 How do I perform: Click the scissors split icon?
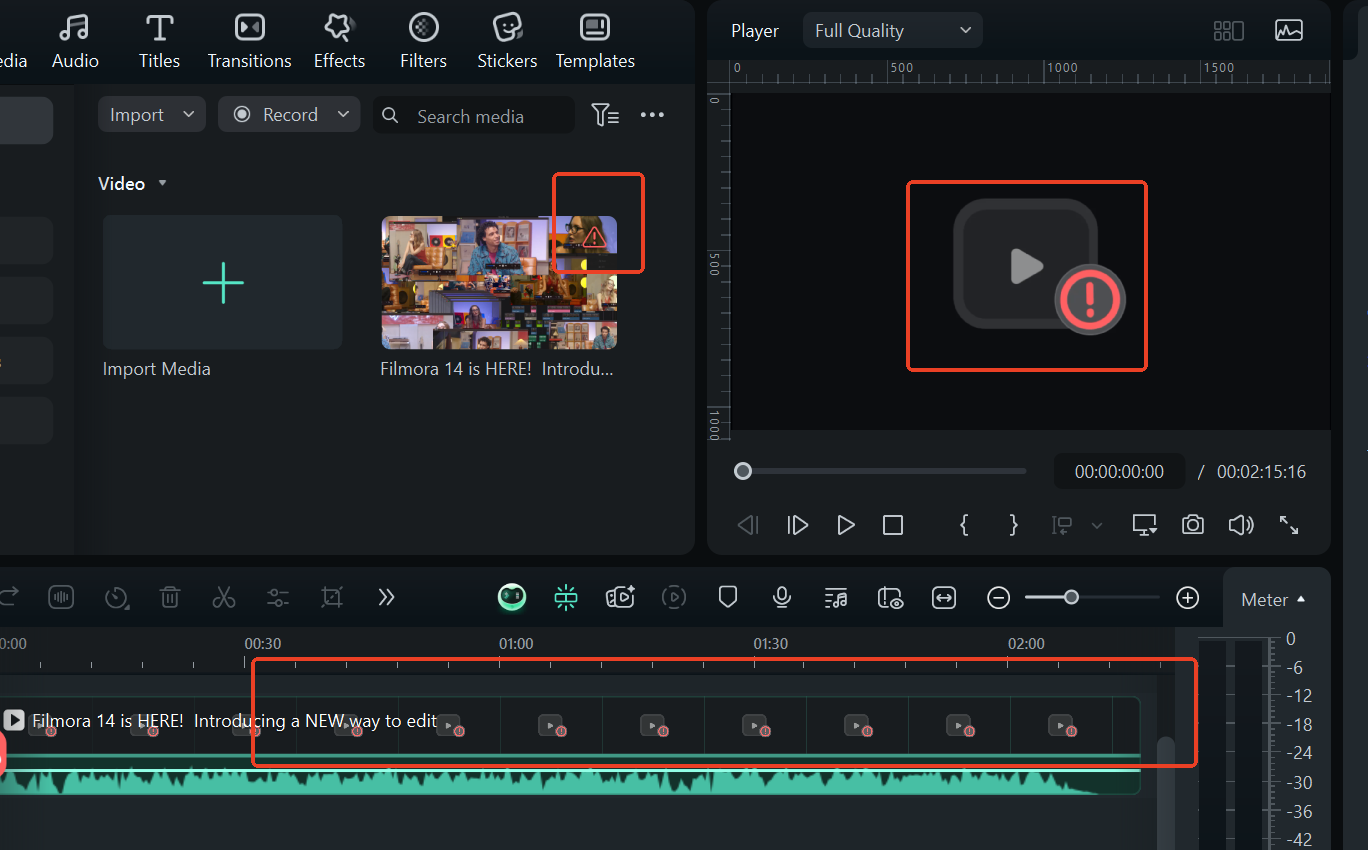point(223,598)
